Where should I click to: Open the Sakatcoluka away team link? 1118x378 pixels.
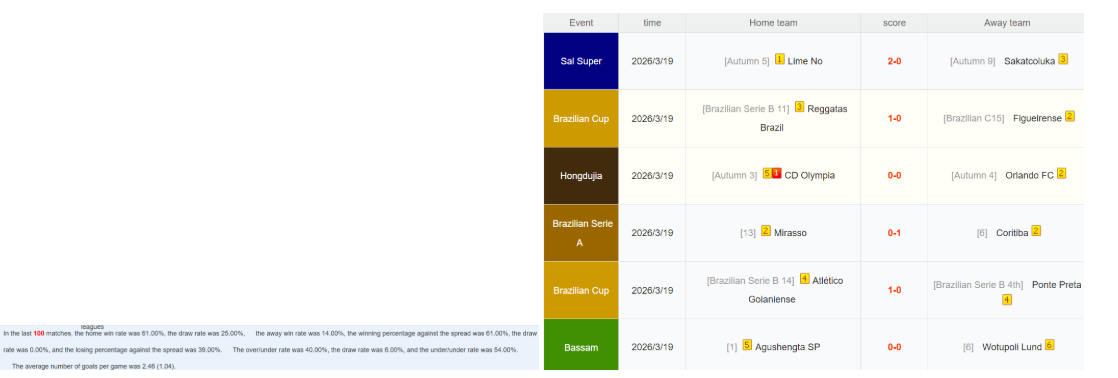(x=1029, y=61)
